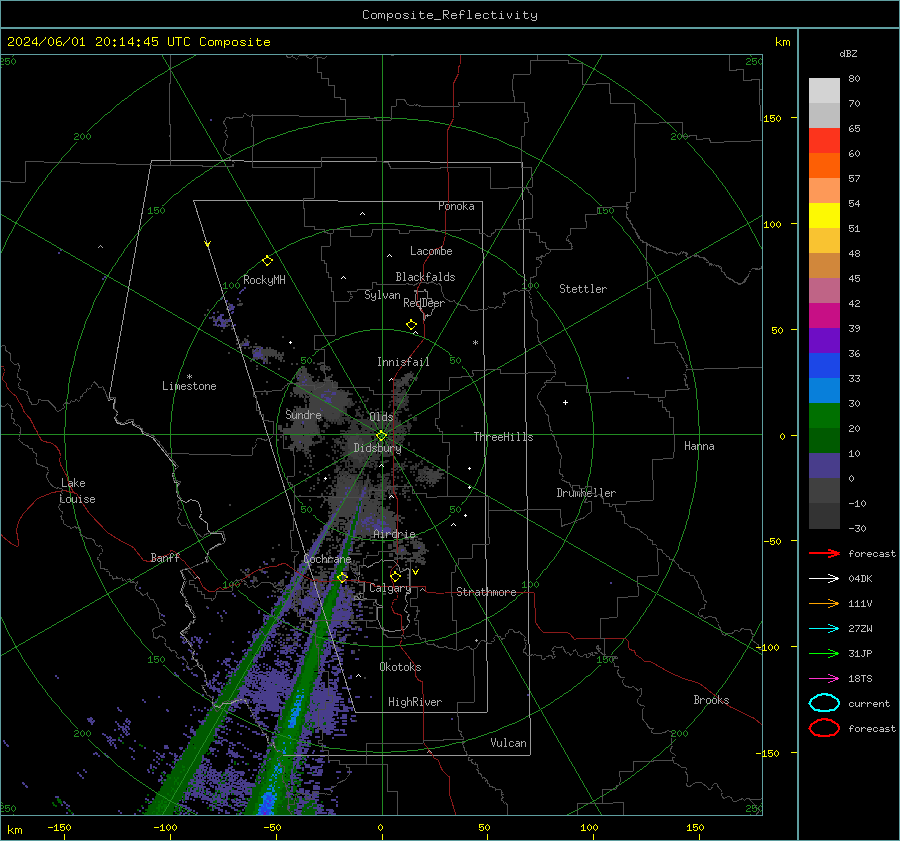900x841 pixels.
Task: Click the Vulcan town label
Action: pyautogui.click(x=508, y=743)
